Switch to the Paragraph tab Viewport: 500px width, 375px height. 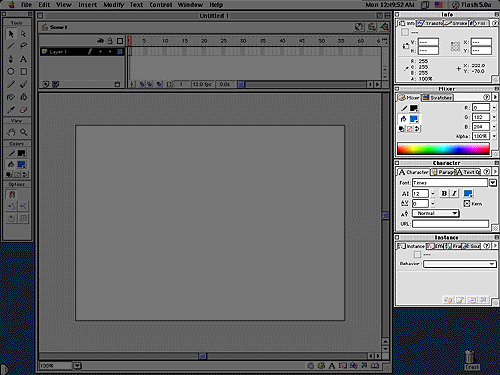tap(443, 172)
